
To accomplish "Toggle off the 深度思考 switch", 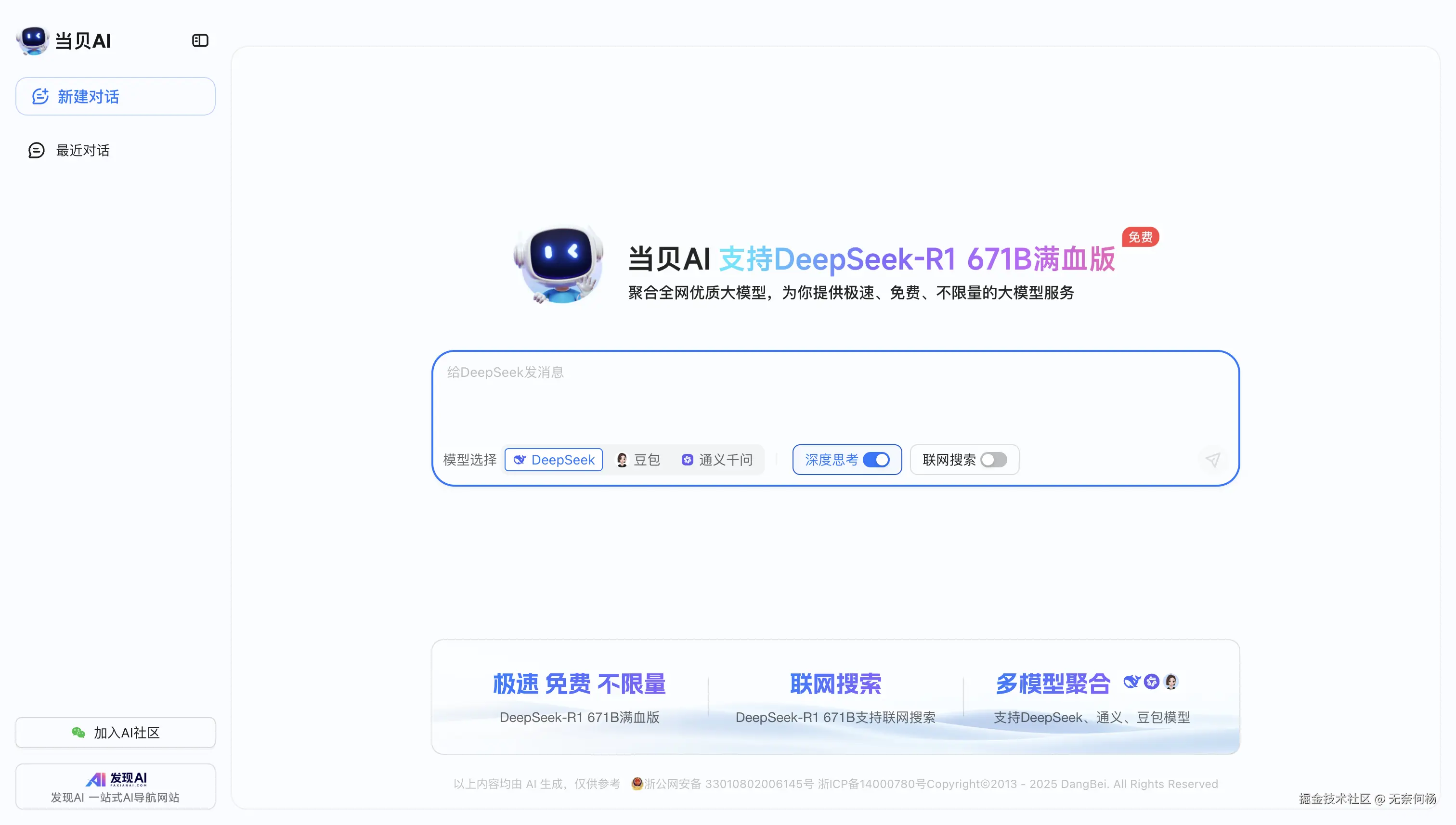I will pos(876,460).
